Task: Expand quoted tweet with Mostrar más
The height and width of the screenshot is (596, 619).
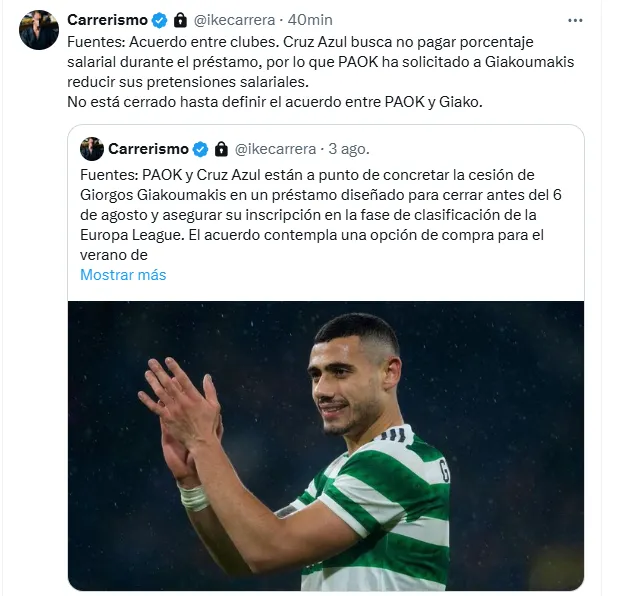Action: point(123,275)
